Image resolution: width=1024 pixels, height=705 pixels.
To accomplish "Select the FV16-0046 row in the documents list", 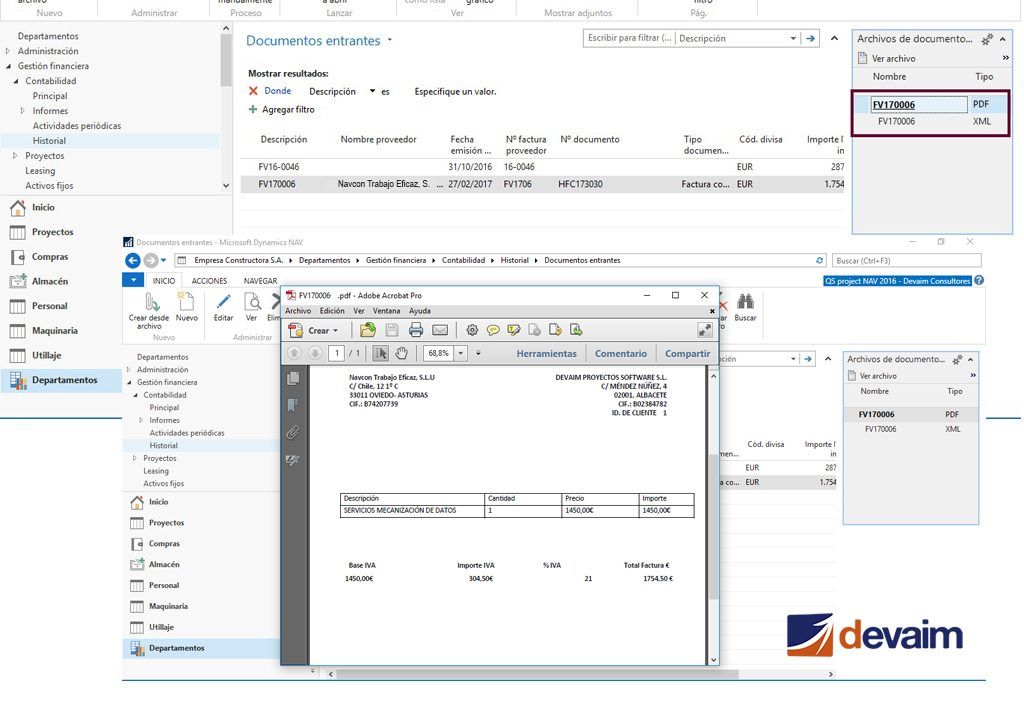I will pos(542,167).
